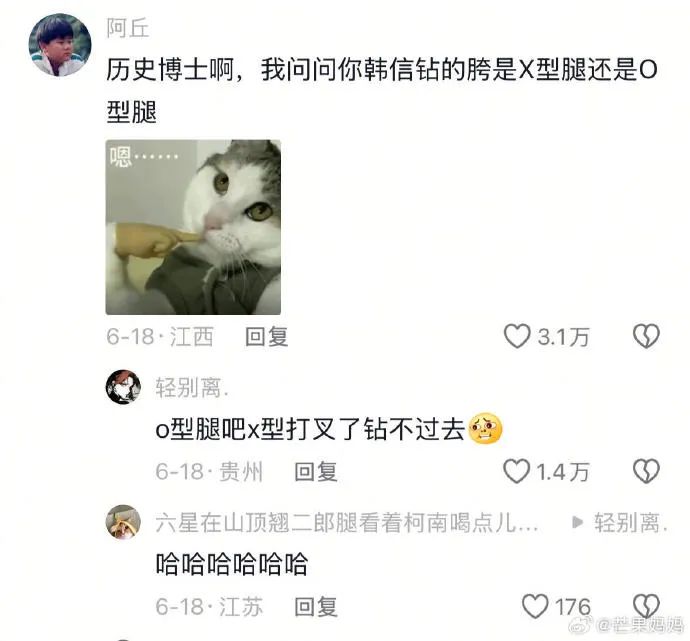
Task: Tap the replied-to name 轻别离. after arrow
Action: pos(631,523)
